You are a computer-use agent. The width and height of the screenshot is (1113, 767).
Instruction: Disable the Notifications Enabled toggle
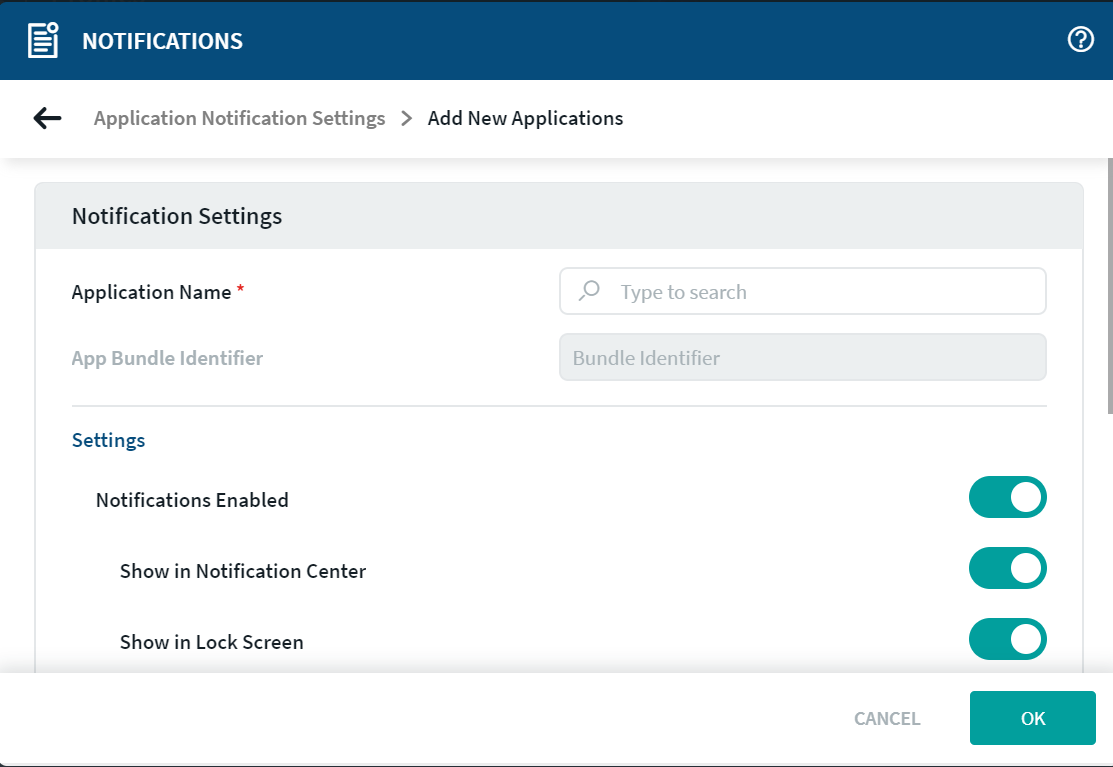tap(1007, 497)
